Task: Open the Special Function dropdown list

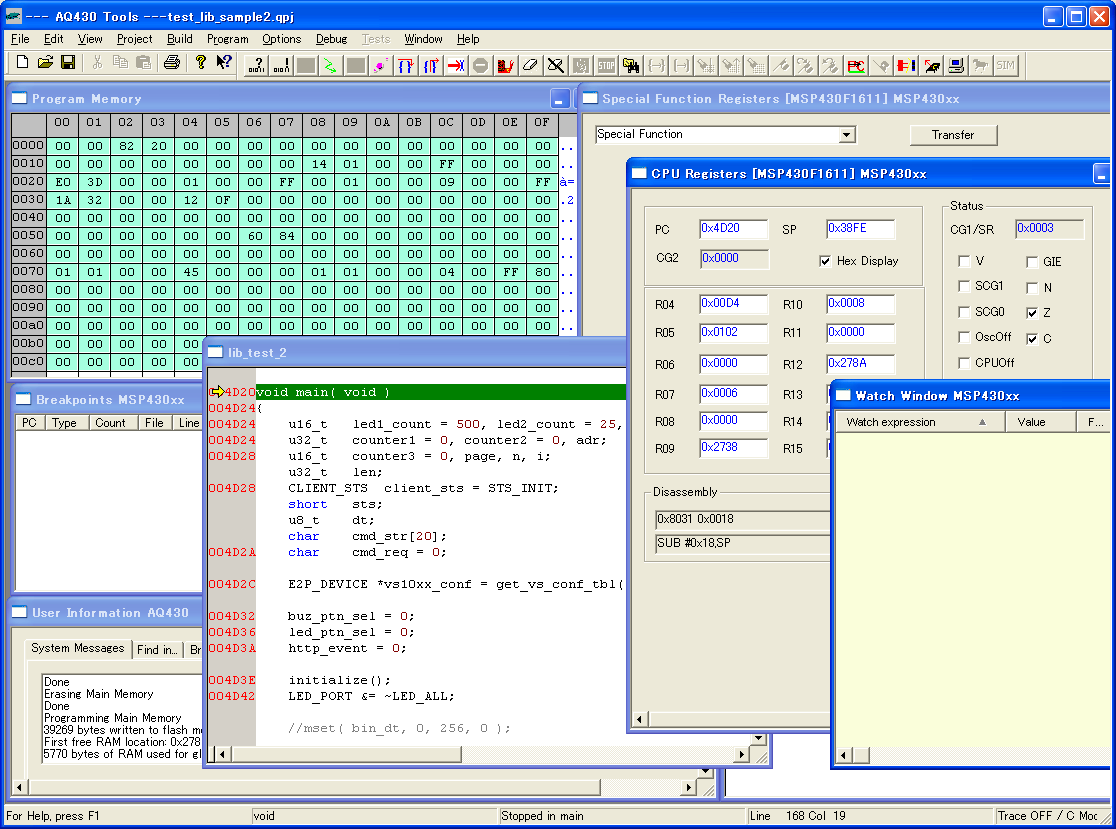Action: [846, 134]
